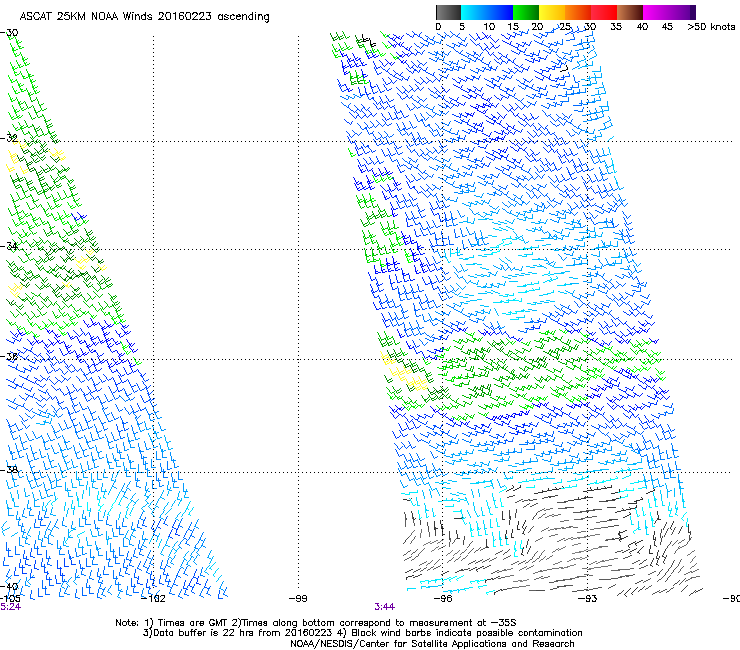Click the '-34' latitude label
This screenshot has width=740, height=650.
coord(9,246)
